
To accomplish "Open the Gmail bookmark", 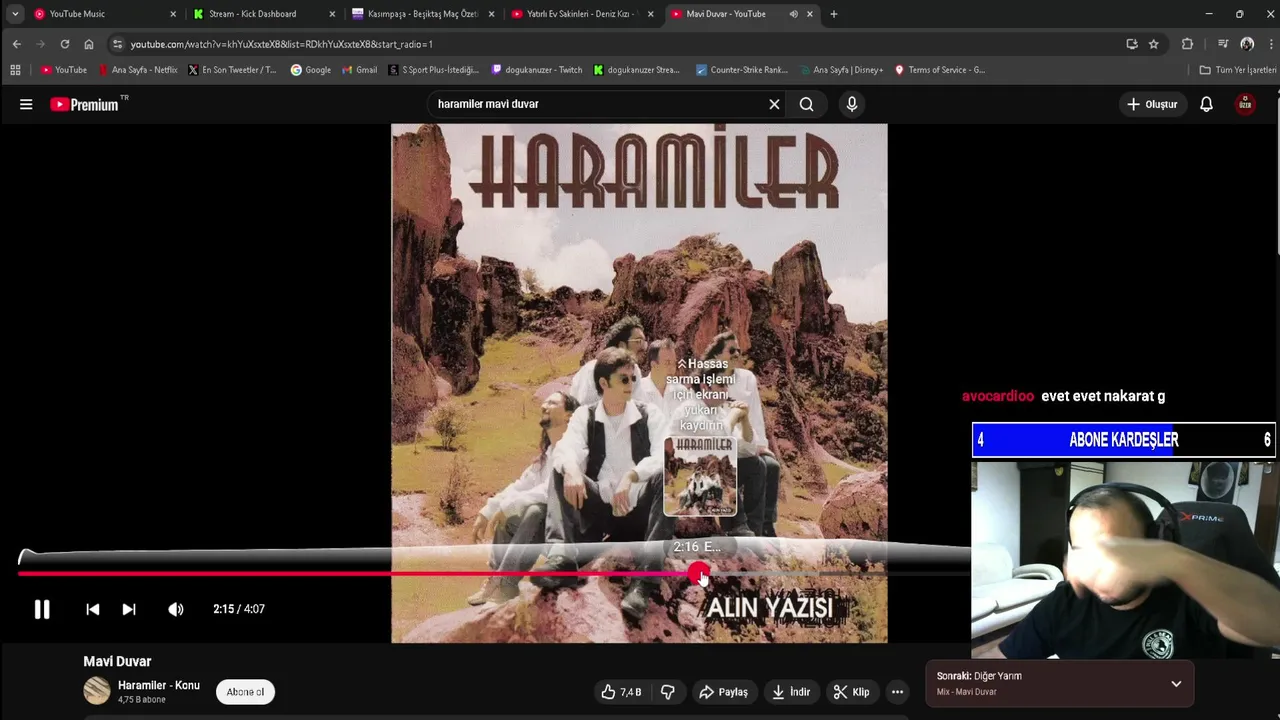I will pyautogui.click(x=360, y=70).
